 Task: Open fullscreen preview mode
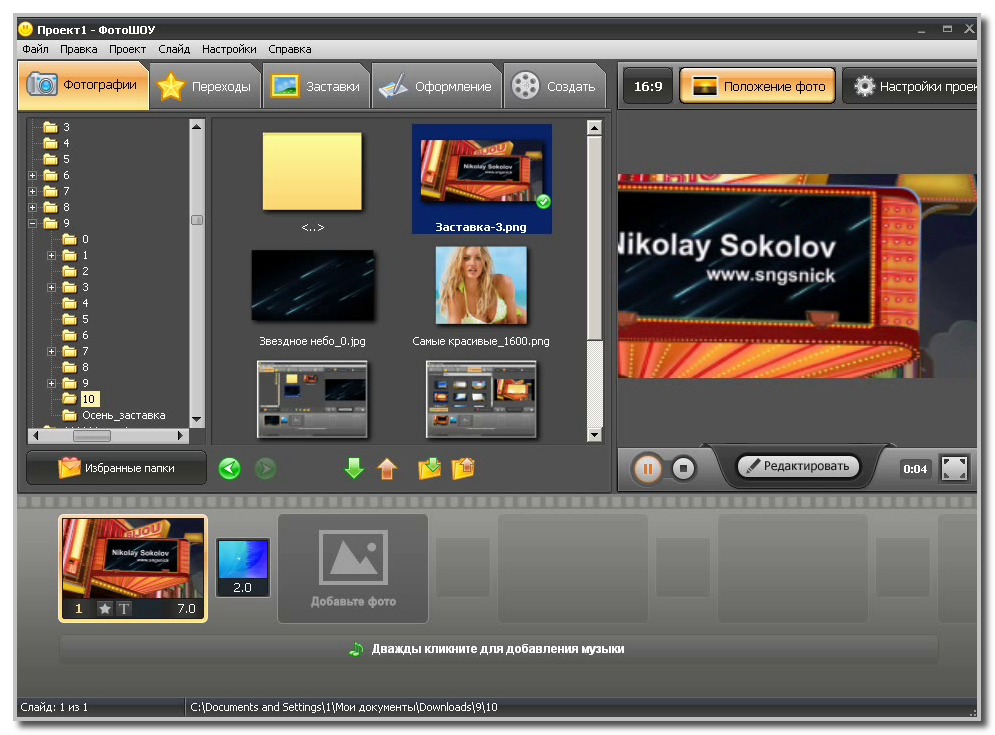point(955,468)
